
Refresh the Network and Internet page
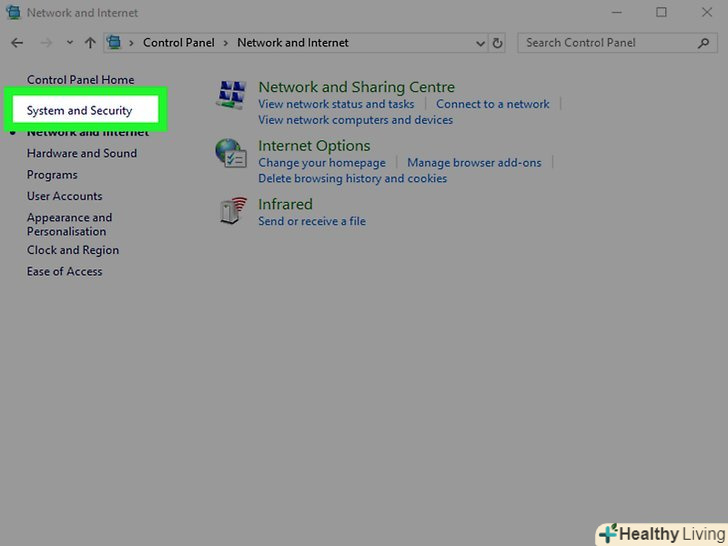coord(497,43)
